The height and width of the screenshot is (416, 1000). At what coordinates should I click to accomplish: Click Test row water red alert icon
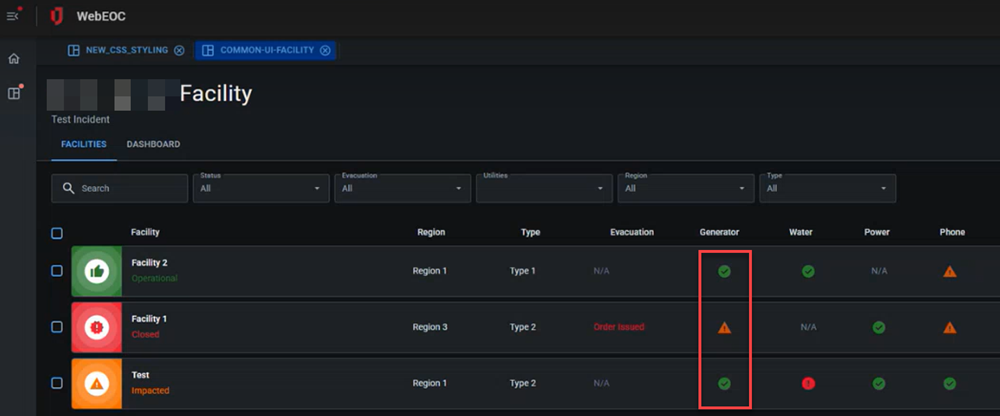click(x=808, y=383)
